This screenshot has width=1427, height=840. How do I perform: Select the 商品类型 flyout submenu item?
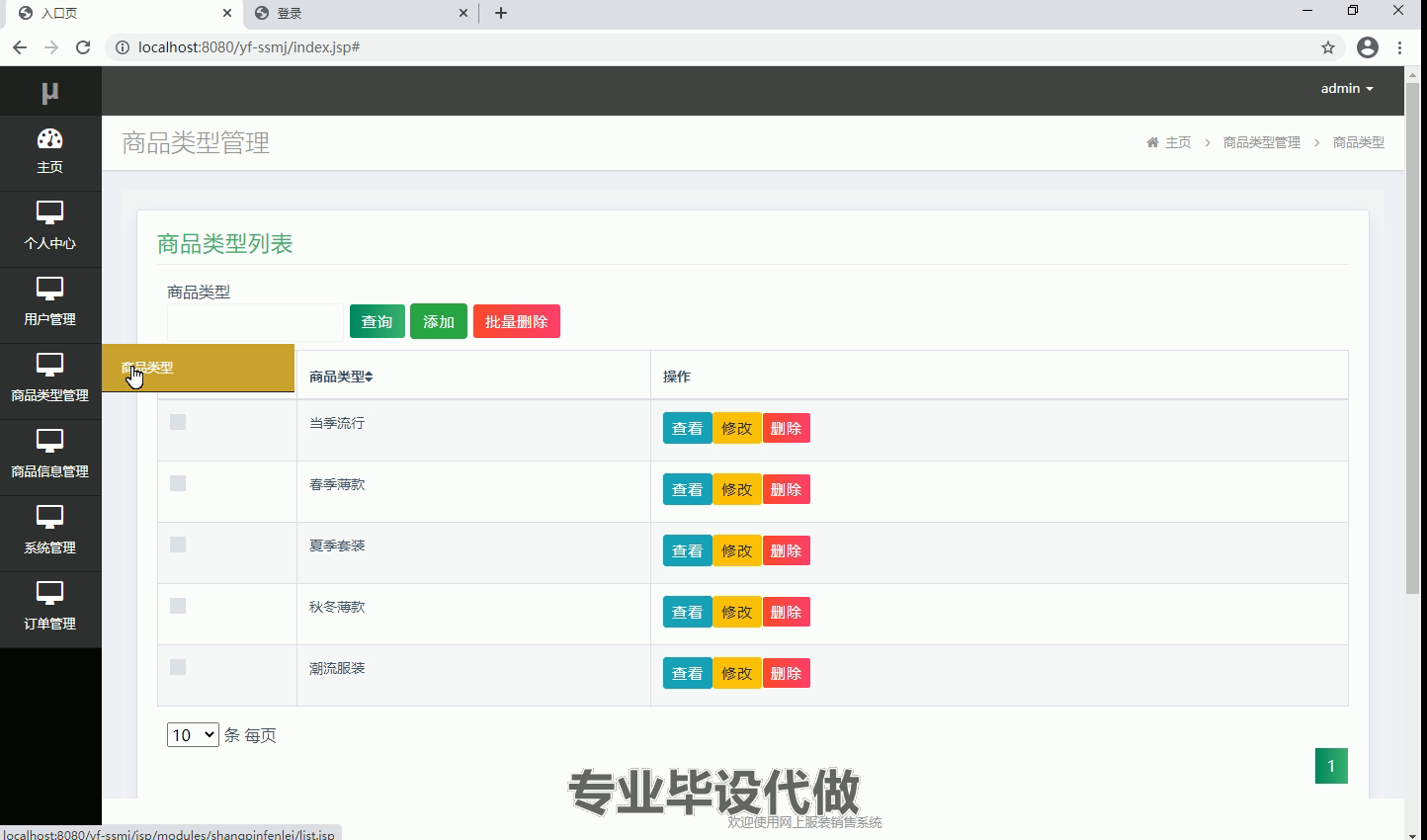click(198, 368)
